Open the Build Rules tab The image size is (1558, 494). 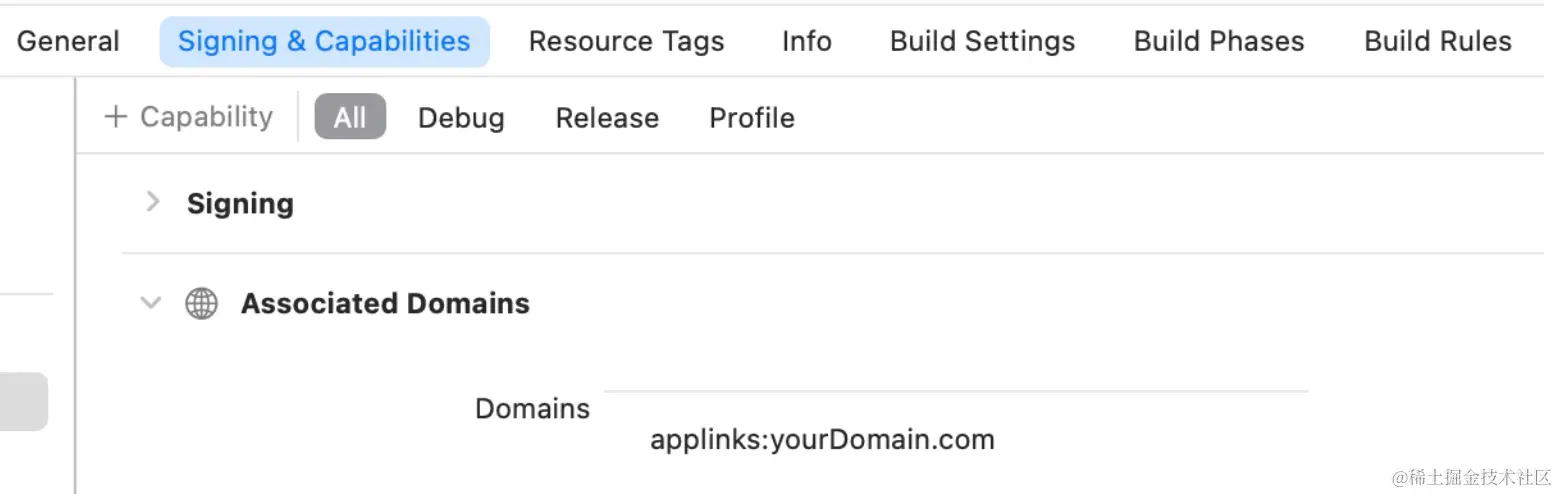(x=1437, y=41)
